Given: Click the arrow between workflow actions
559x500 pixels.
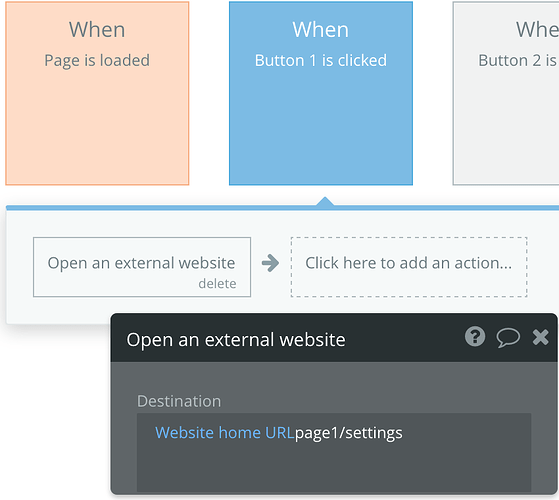Looking at the screenshot, I should [x=270, y=263].
